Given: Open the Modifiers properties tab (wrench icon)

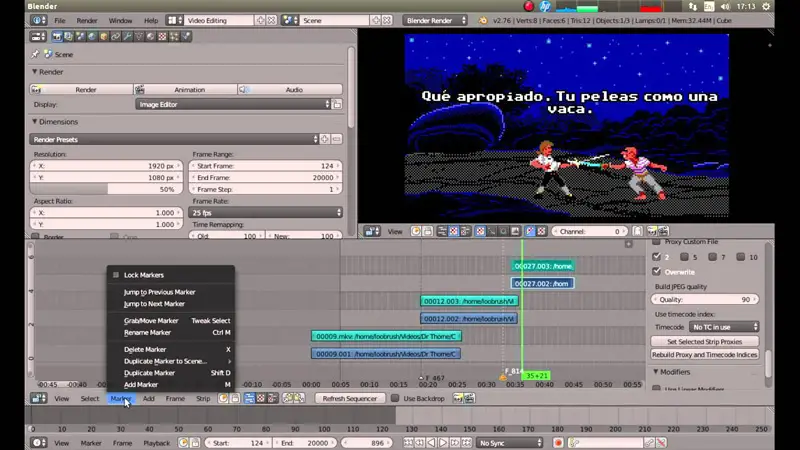Looking at the screenshot, I should (x=128, y=37).
